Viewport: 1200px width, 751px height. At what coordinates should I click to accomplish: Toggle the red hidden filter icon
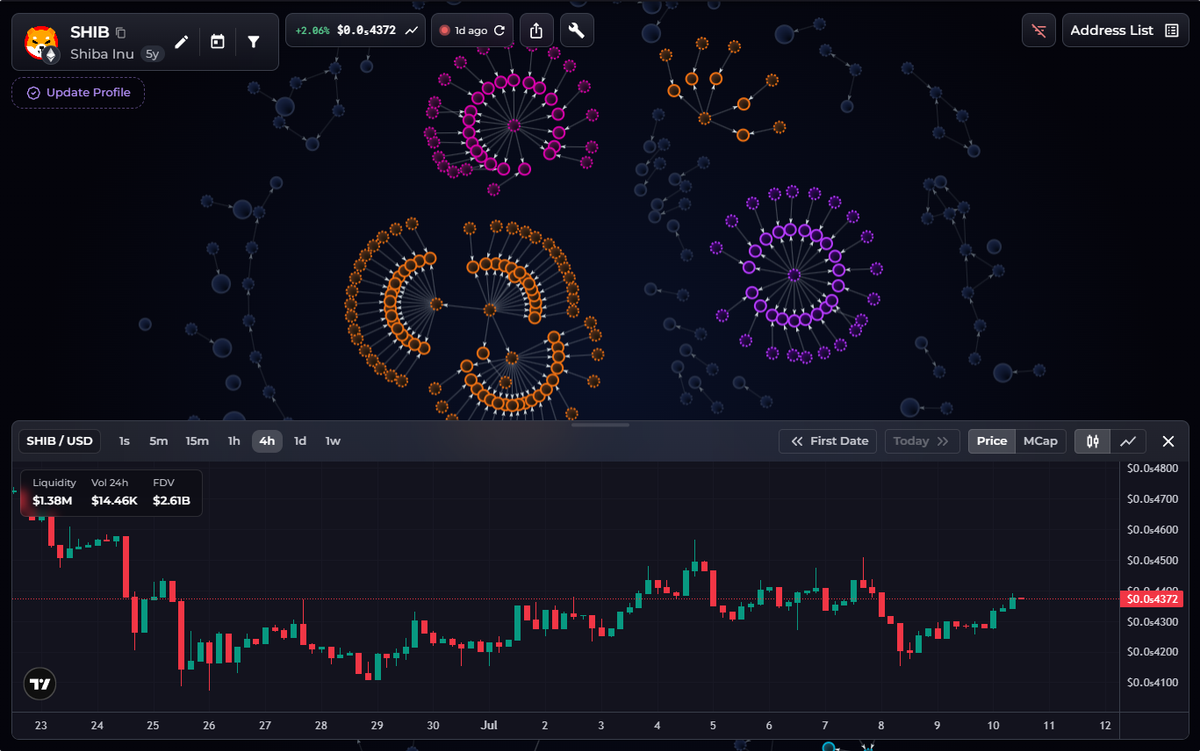(x=1038, y=30)
